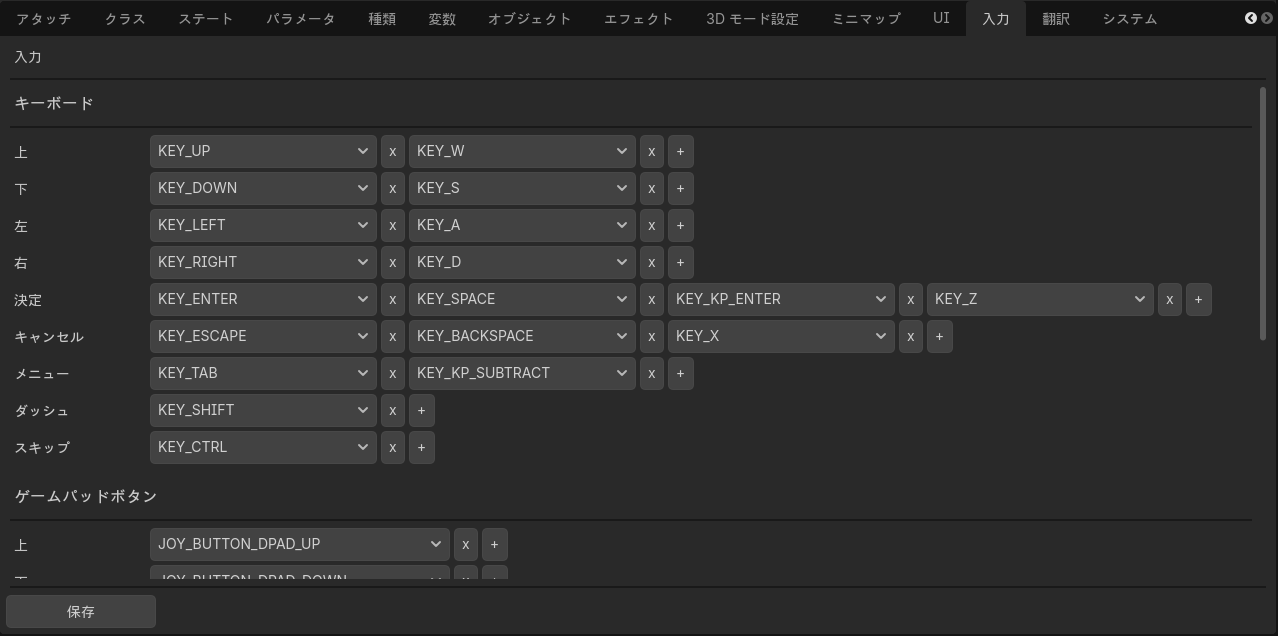
Task: Remove KEY_BACKSPACE binding from キャンセル row
Action: click(x=652, y=336)
